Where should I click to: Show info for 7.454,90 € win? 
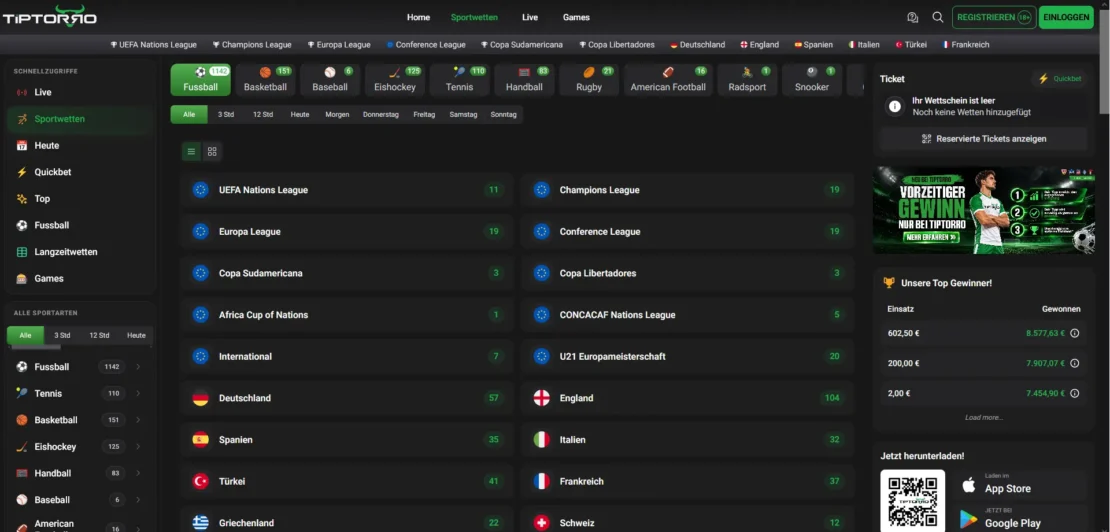tap(1074, 393)
